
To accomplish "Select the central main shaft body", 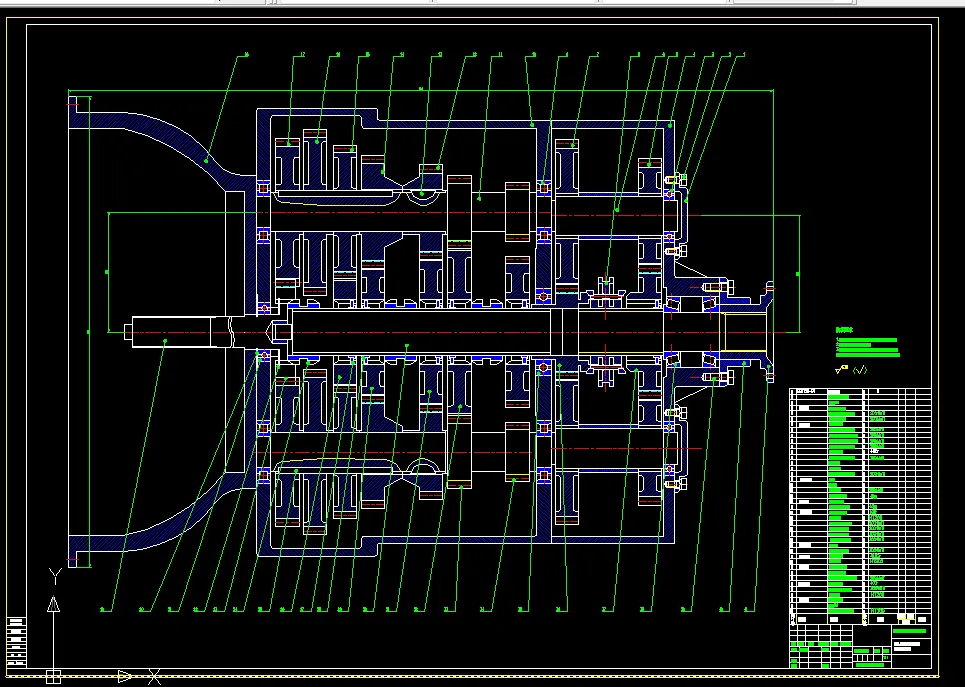I will click(x=420, y=332).
